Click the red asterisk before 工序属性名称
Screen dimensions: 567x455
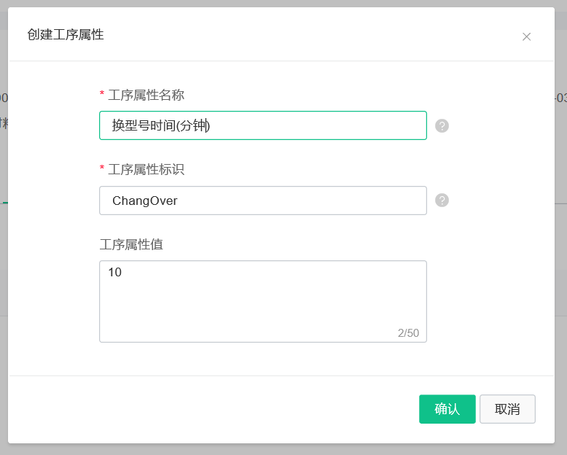[x=102, y=93]
